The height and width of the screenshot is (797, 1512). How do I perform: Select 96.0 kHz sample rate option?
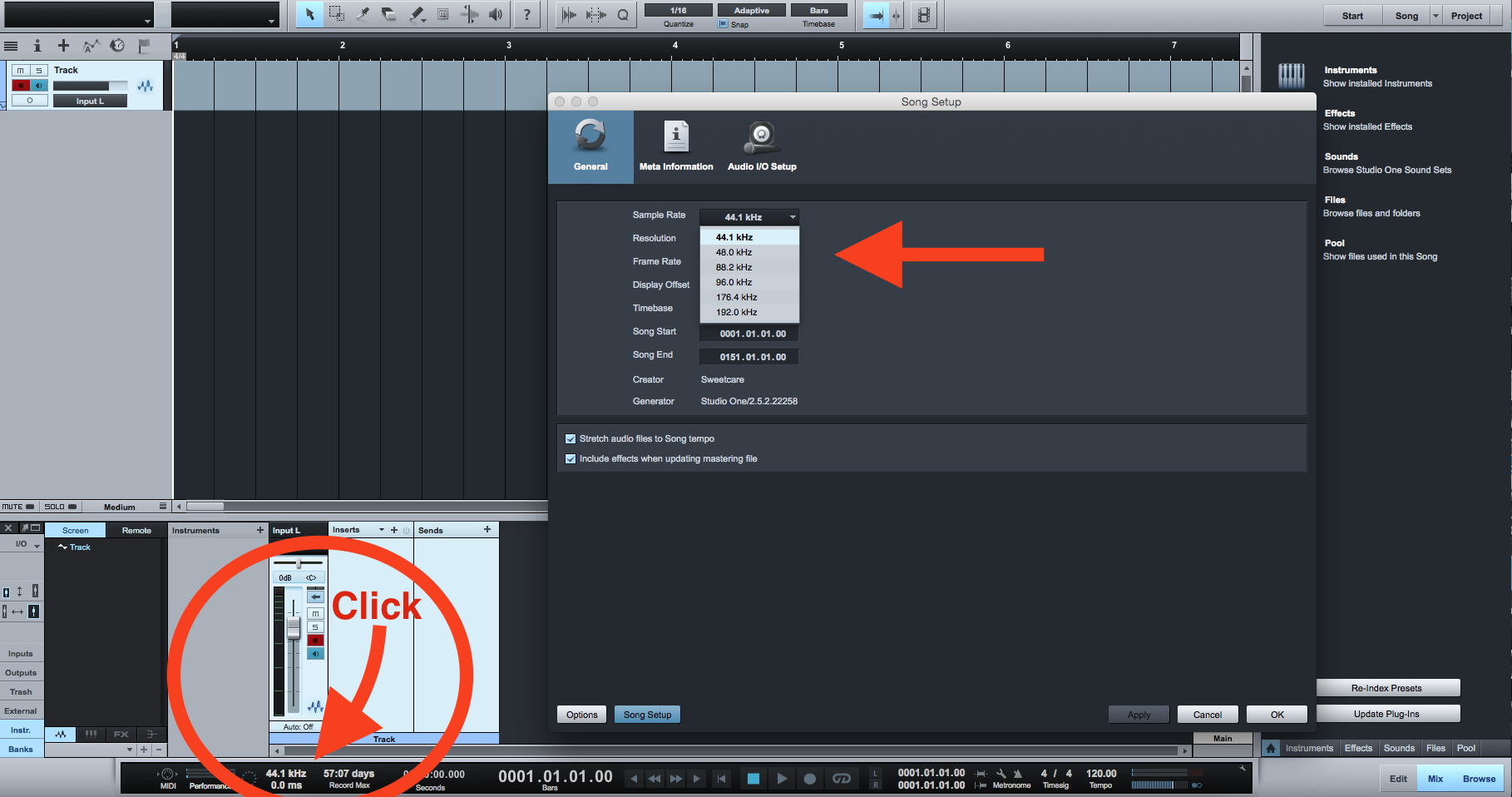734,282
